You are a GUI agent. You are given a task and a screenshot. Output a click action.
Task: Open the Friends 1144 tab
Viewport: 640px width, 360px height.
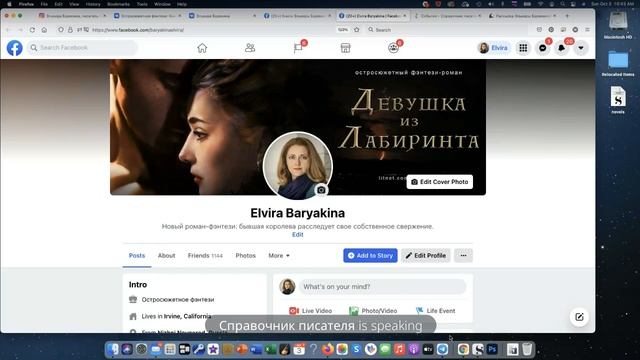[x=205, y=256]
